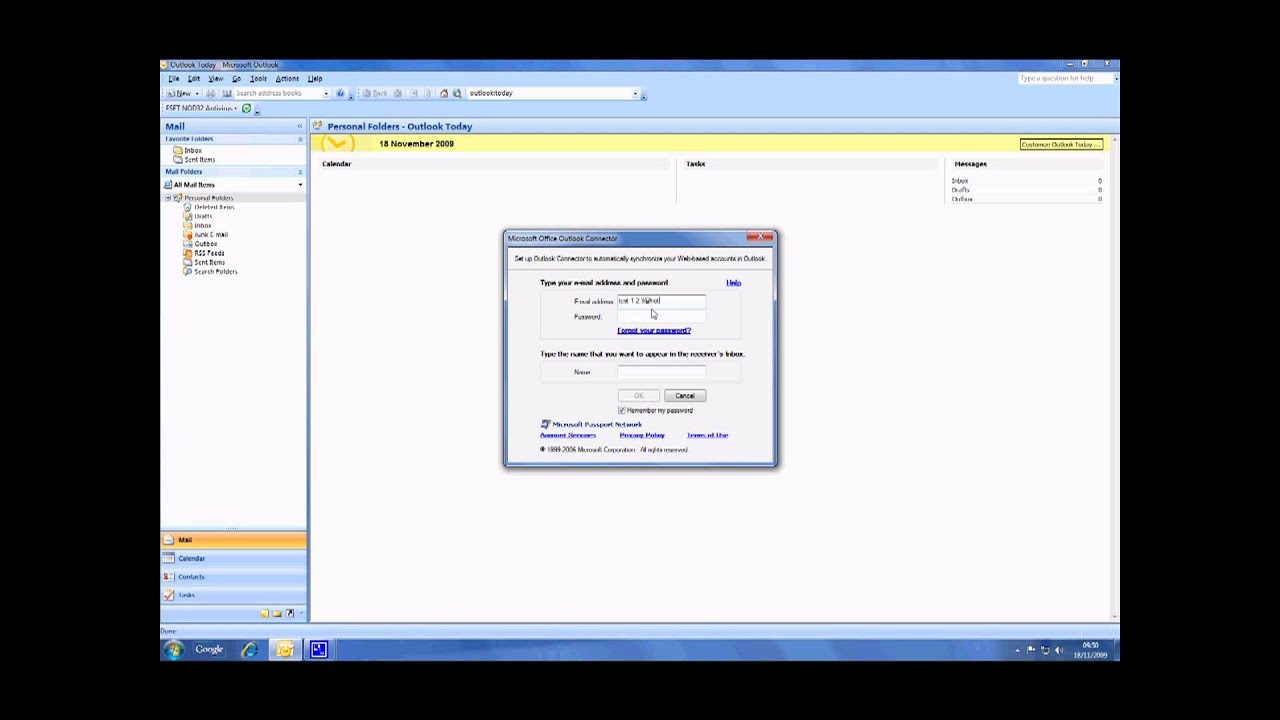Open the Terms of Use link
This screenshot has width=1280, height=720.
pos(707,435)
